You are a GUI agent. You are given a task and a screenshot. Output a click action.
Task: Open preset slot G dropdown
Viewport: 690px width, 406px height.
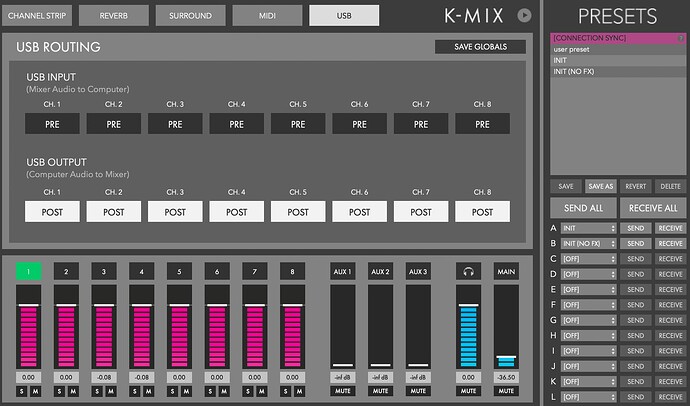pyautogui.click(x=588, y=320)
